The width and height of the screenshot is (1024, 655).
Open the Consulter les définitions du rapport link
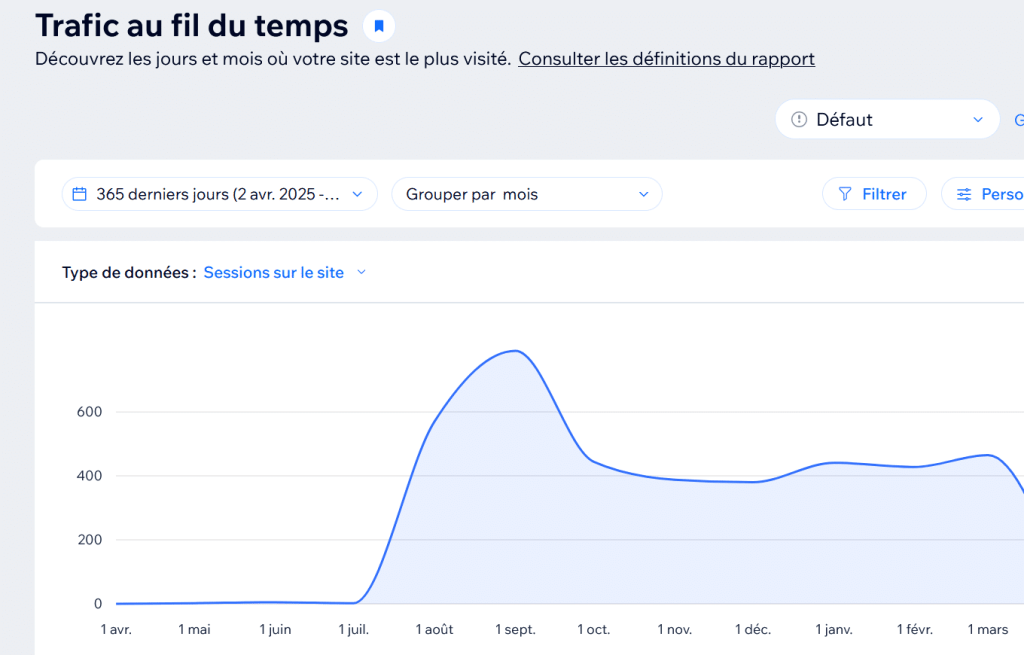point(666,59)
